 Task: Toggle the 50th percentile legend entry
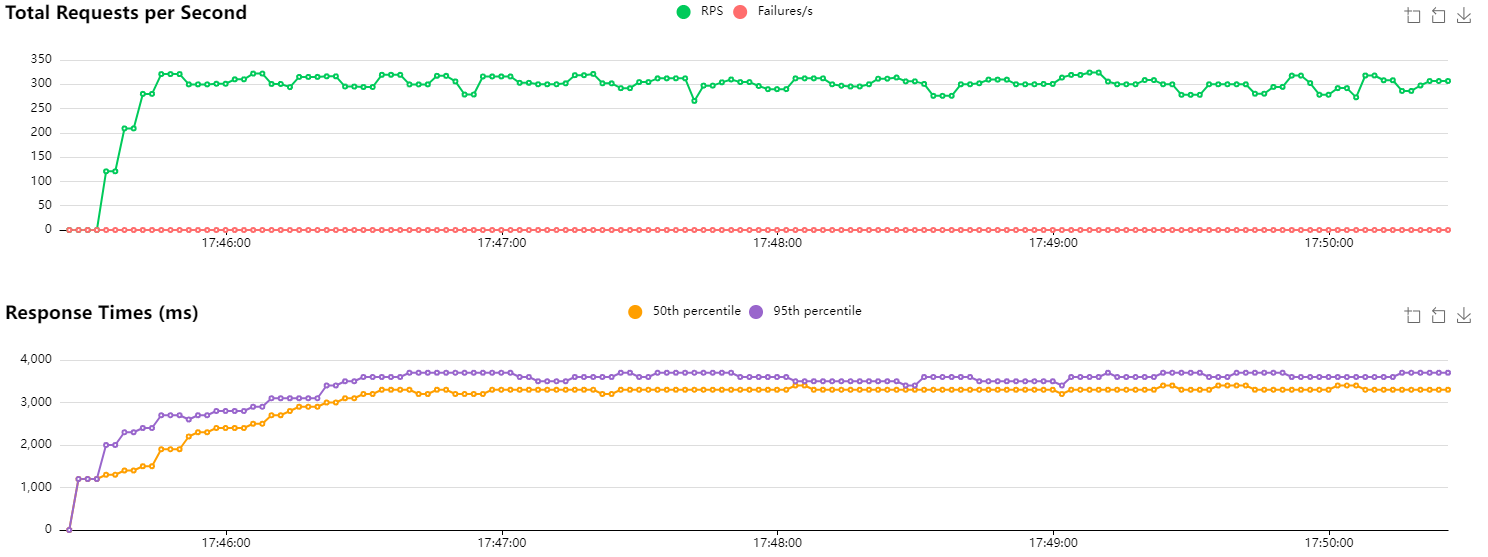tap(685, 312)
